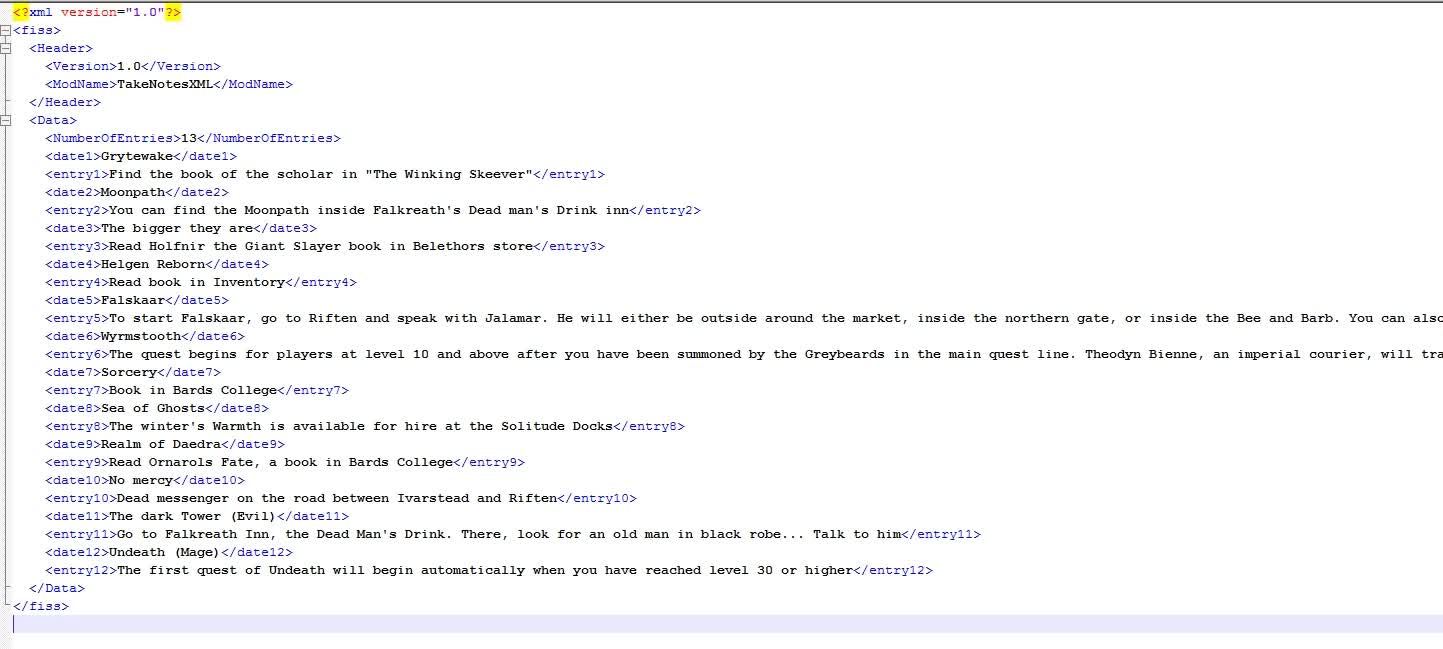This screenshot has height=649, width=1443.
Task: Click date12 Undeath (Mage) line
Action: 169,552
